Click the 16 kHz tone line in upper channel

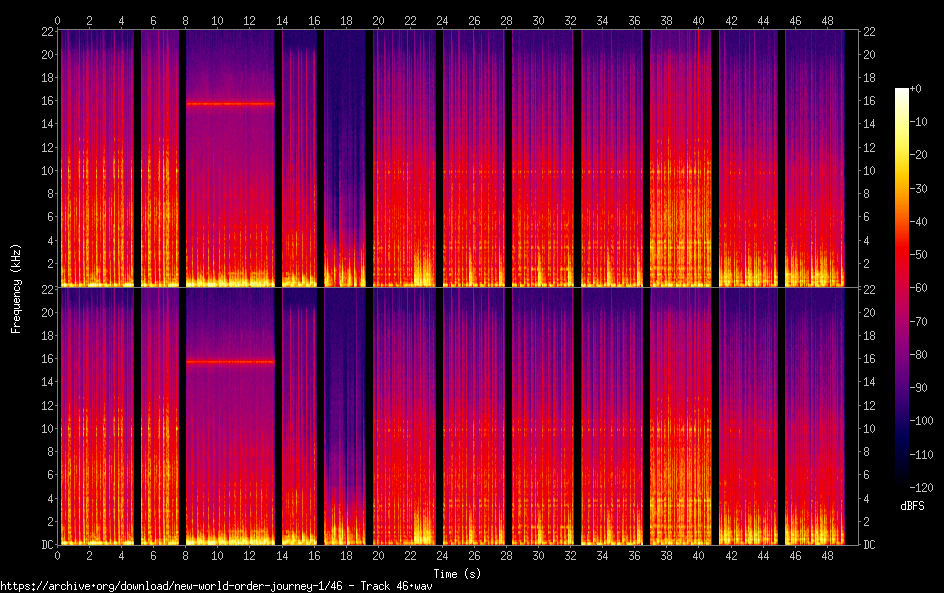click(230, 103)
